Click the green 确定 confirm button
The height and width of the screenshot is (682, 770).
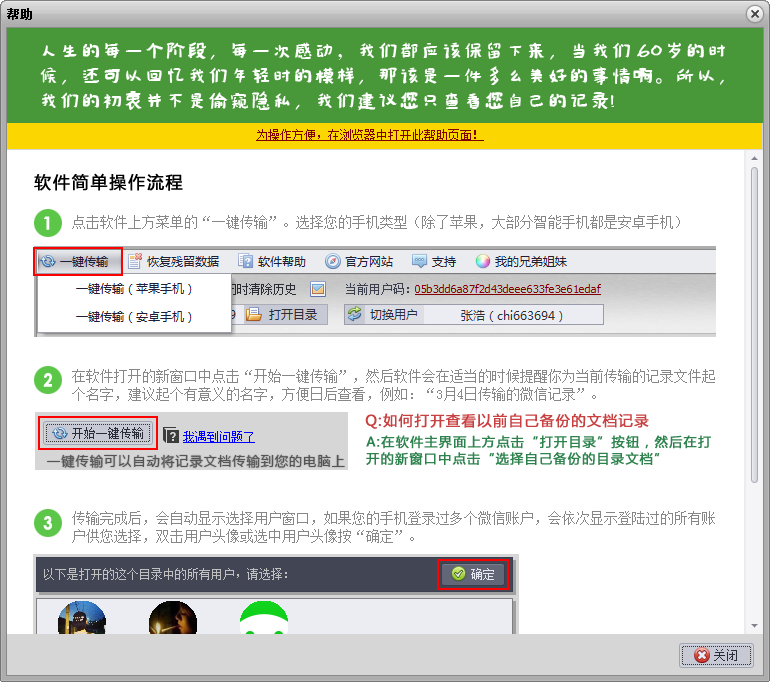point(473,574)
